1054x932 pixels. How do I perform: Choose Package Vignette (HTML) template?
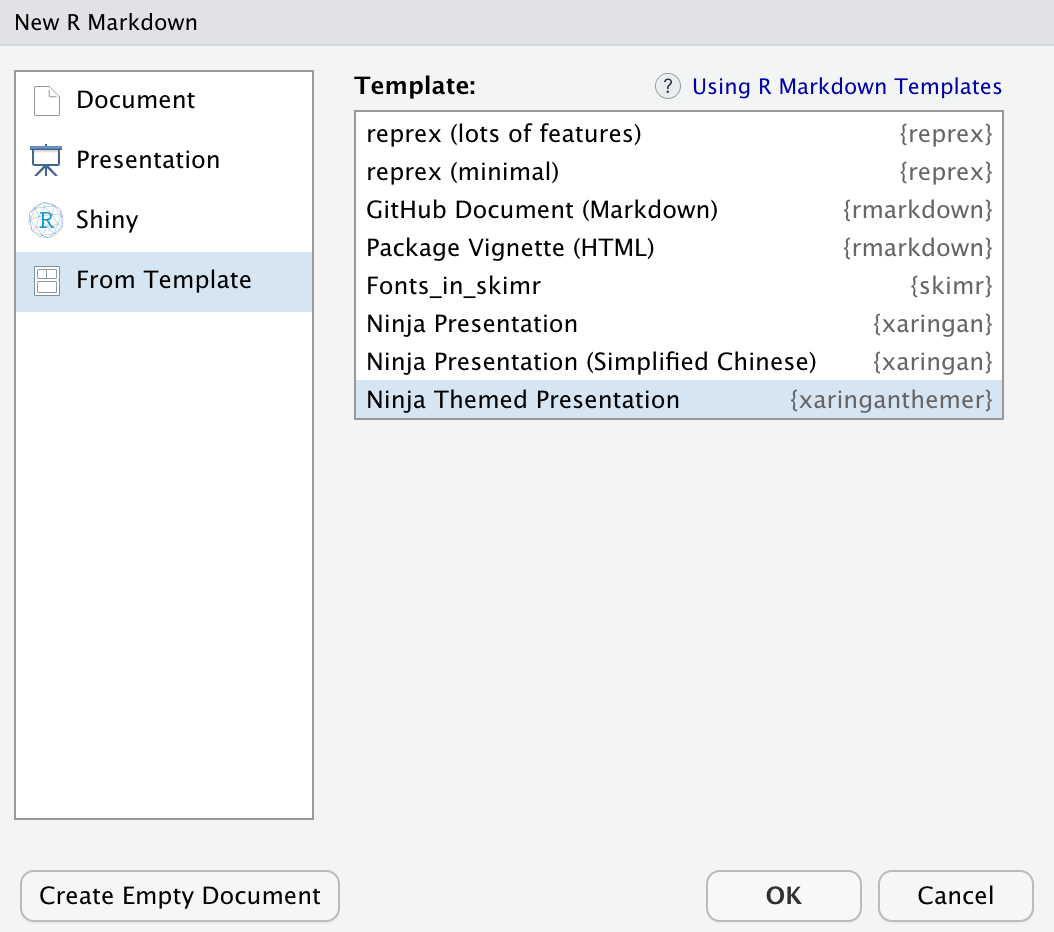(x=679, y=248)
